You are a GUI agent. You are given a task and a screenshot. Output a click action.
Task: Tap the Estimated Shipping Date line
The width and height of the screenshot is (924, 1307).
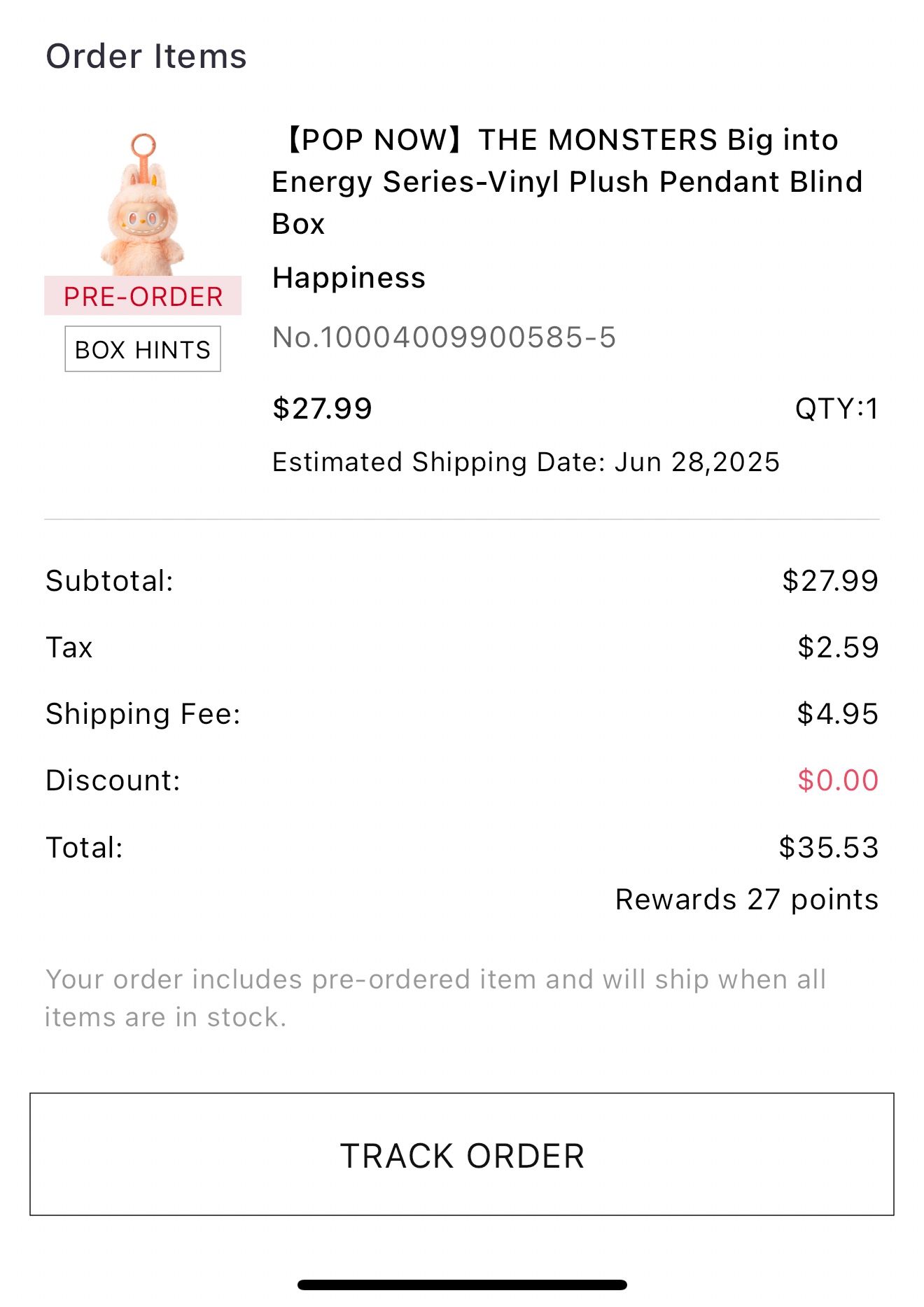click(x=526, y=462)
